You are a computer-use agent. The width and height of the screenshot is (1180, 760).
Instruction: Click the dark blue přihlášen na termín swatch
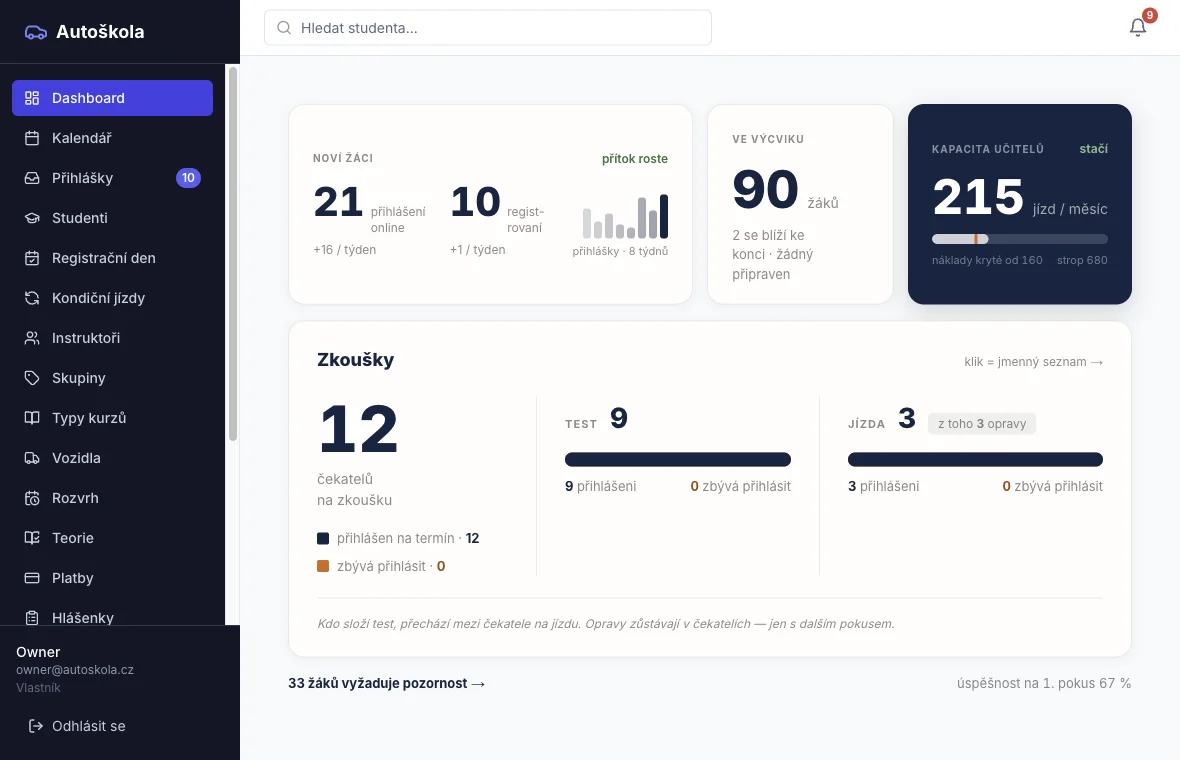tap(323, 538)
